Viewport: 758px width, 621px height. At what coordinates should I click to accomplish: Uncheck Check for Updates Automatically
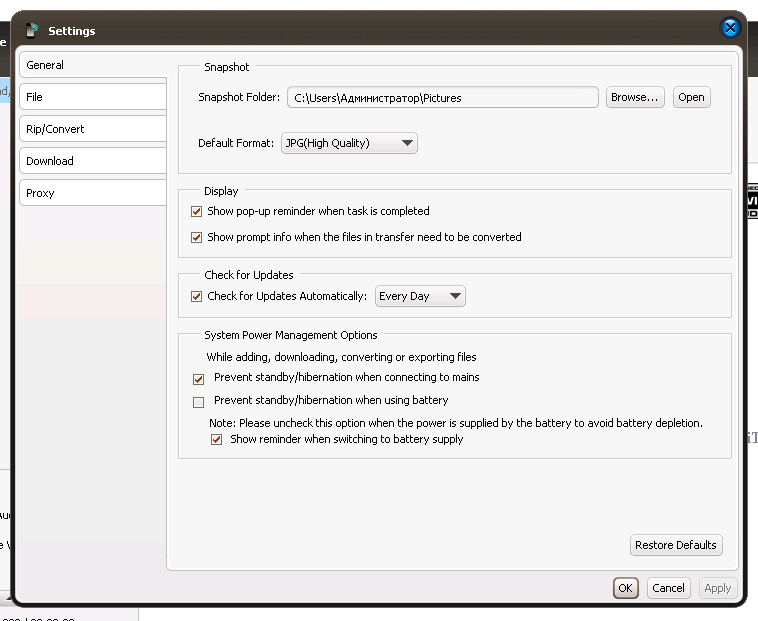196,296
